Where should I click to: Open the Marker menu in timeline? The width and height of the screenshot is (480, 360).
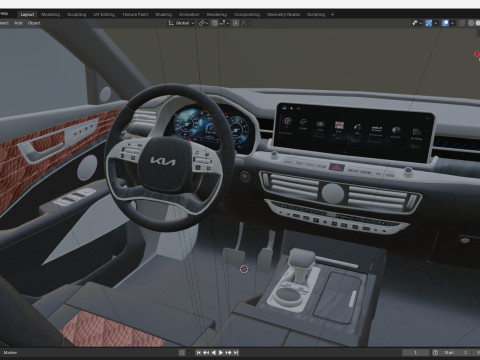click(x=10, y=352)
